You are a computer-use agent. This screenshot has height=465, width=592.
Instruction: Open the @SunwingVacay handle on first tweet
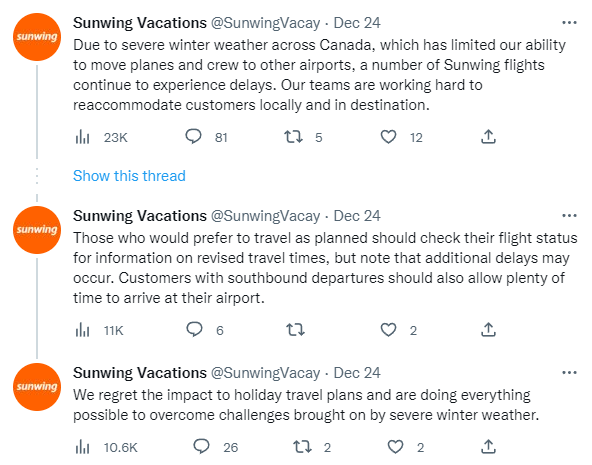click(265, 23)
